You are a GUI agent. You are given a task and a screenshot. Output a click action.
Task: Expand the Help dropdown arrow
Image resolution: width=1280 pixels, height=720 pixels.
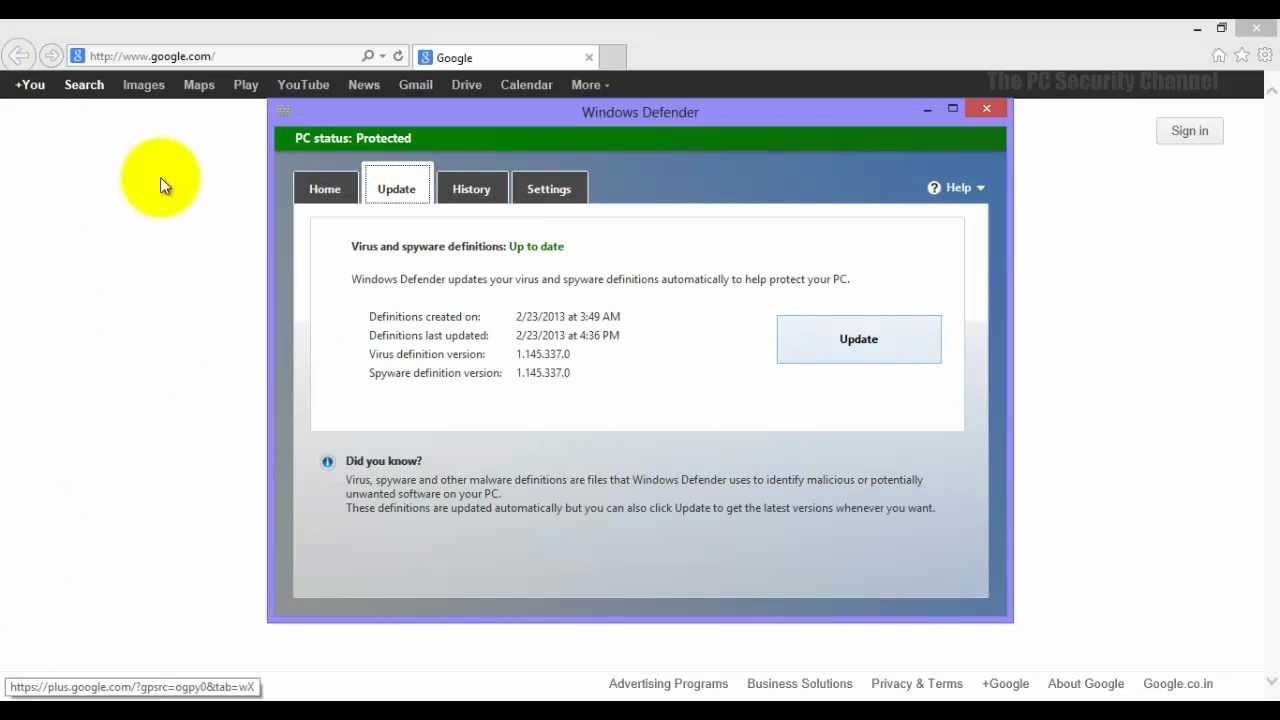[981, 188]
